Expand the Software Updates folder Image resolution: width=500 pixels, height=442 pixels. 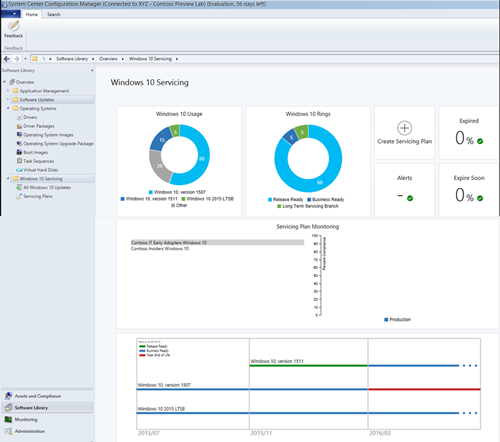[x=8, y=99]
